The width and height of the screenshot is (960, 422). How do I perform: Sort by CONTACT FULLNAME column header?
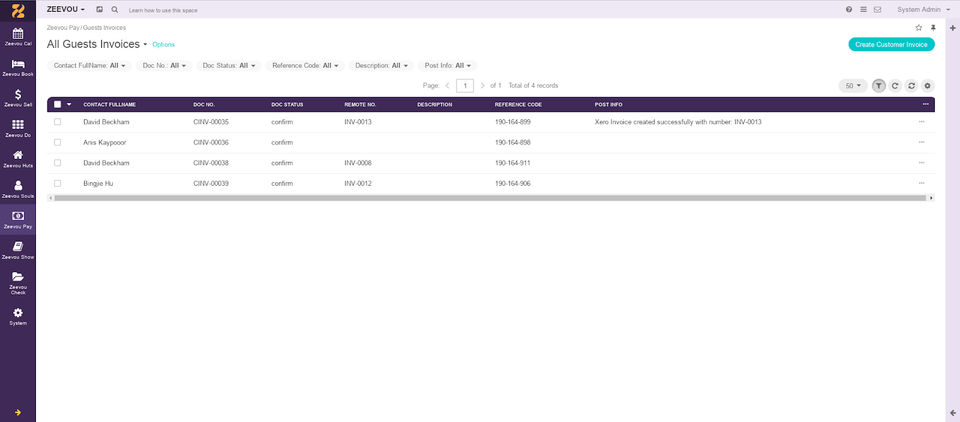pos(110,105)
